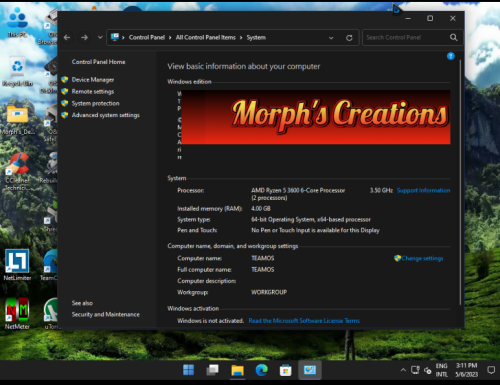Open address bar history dropdown

tap(331, 38)
